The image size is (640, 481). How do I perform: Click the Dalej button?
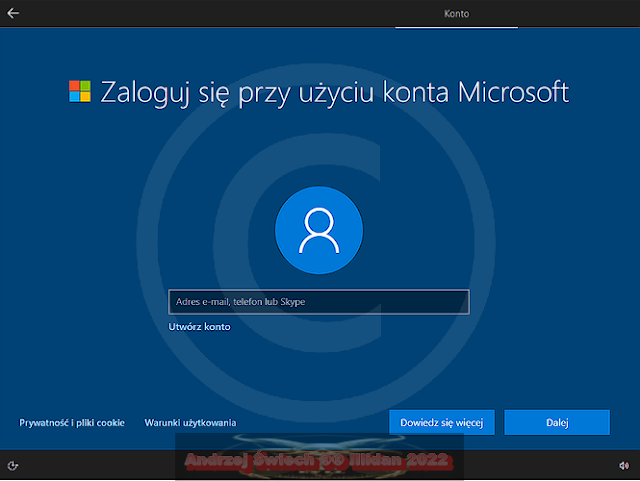(x=557, y=423)
